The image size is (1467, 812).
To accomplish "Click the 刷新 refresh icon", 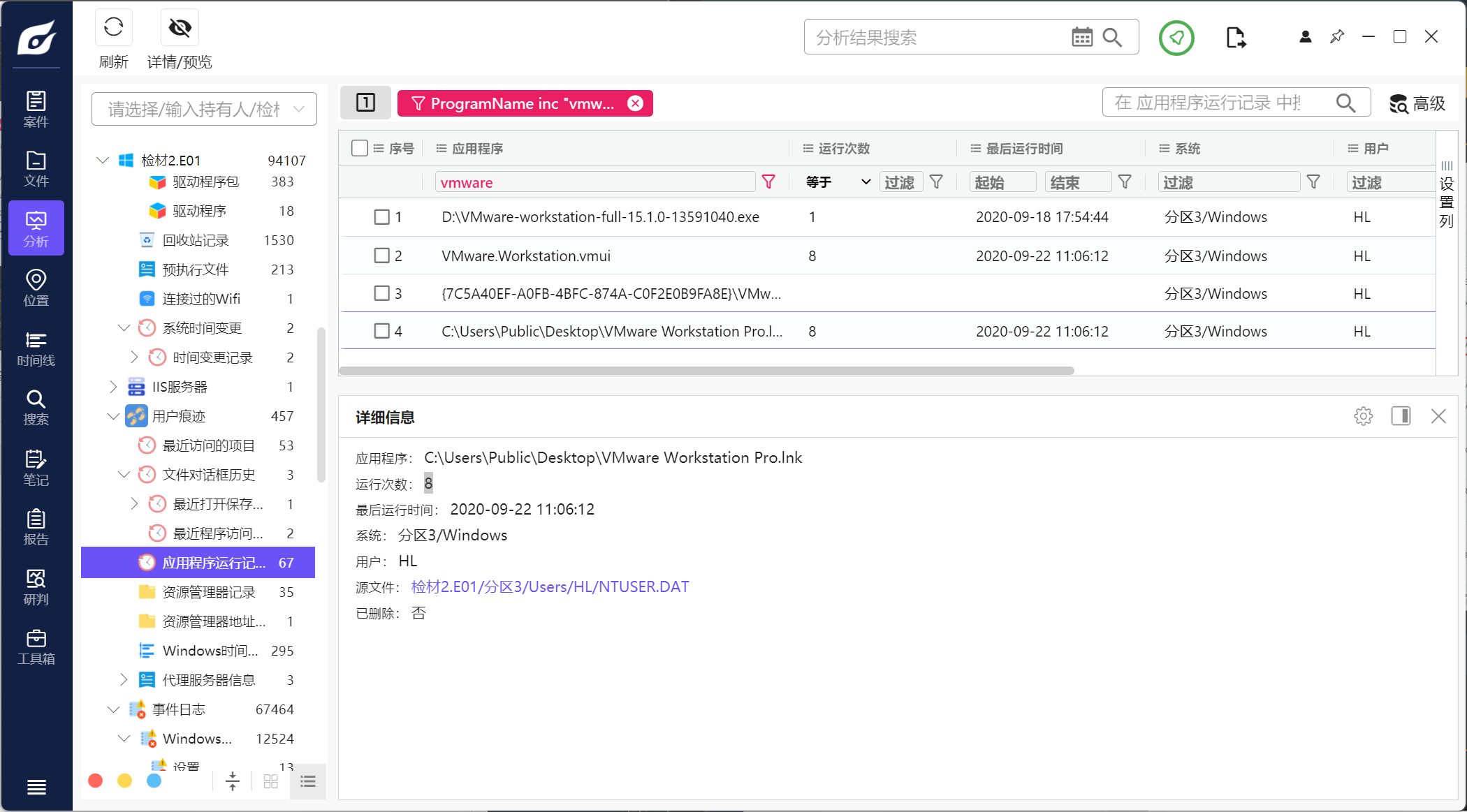I will [x=113, y=28].
